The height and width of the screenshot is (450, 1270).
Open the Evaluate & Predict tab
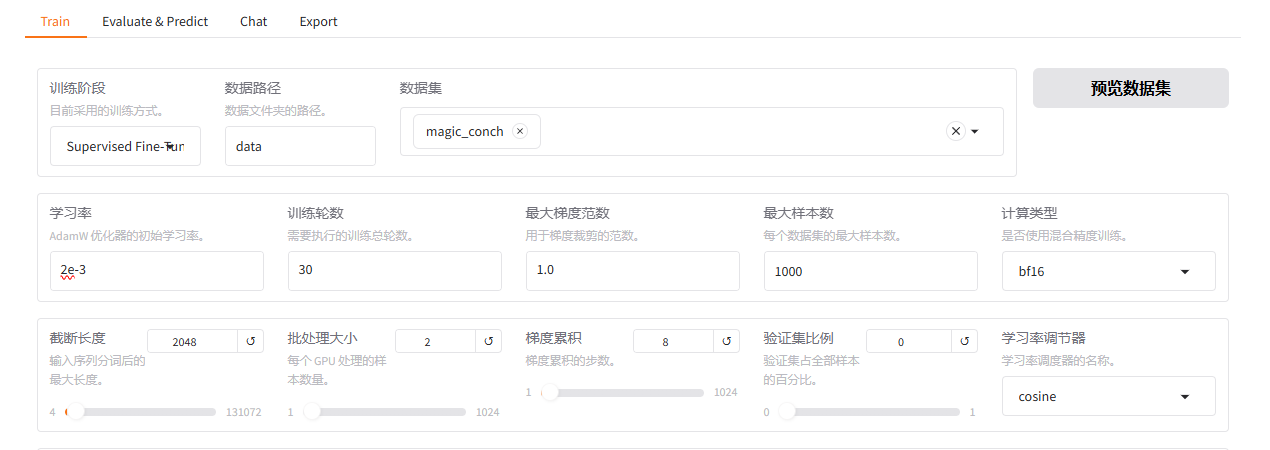[x=155, y=21]
